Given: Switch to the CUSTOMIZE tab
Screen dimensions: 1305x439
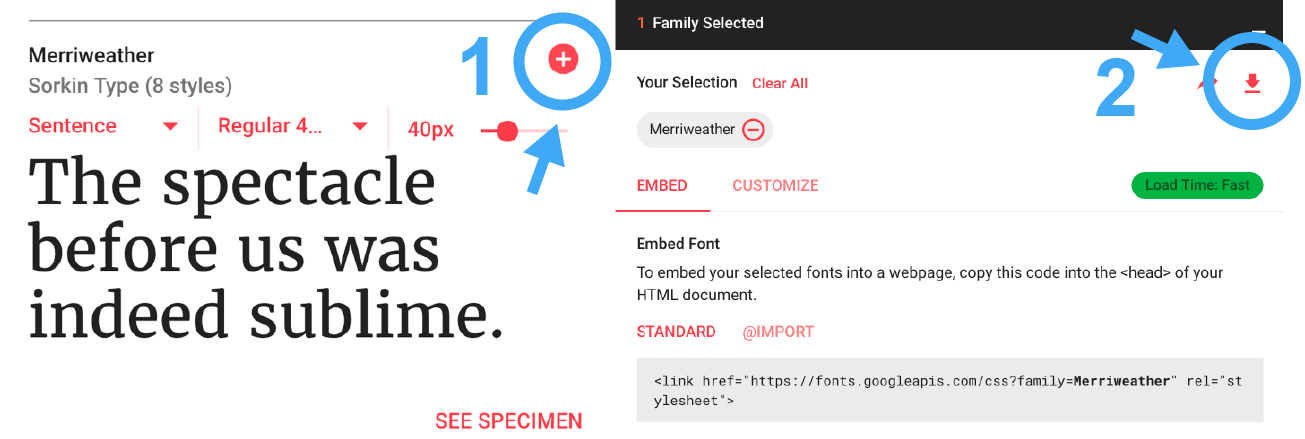Looking at the screenshot, I should (x=775, y=186).
